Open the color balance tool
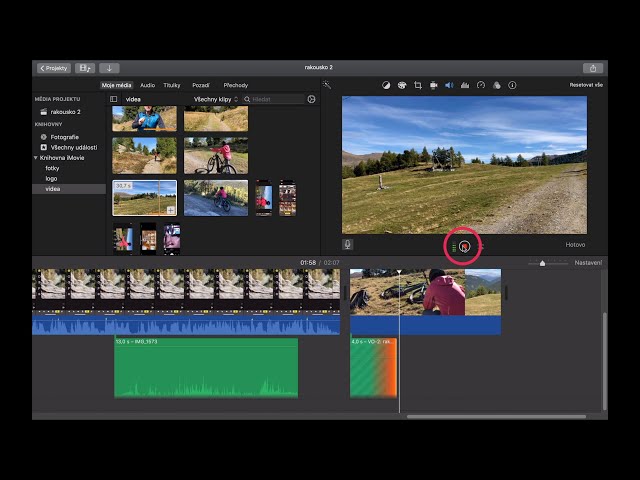Image resolution: width=640 pixels, height=480 pixels. (x=386, y=85)
